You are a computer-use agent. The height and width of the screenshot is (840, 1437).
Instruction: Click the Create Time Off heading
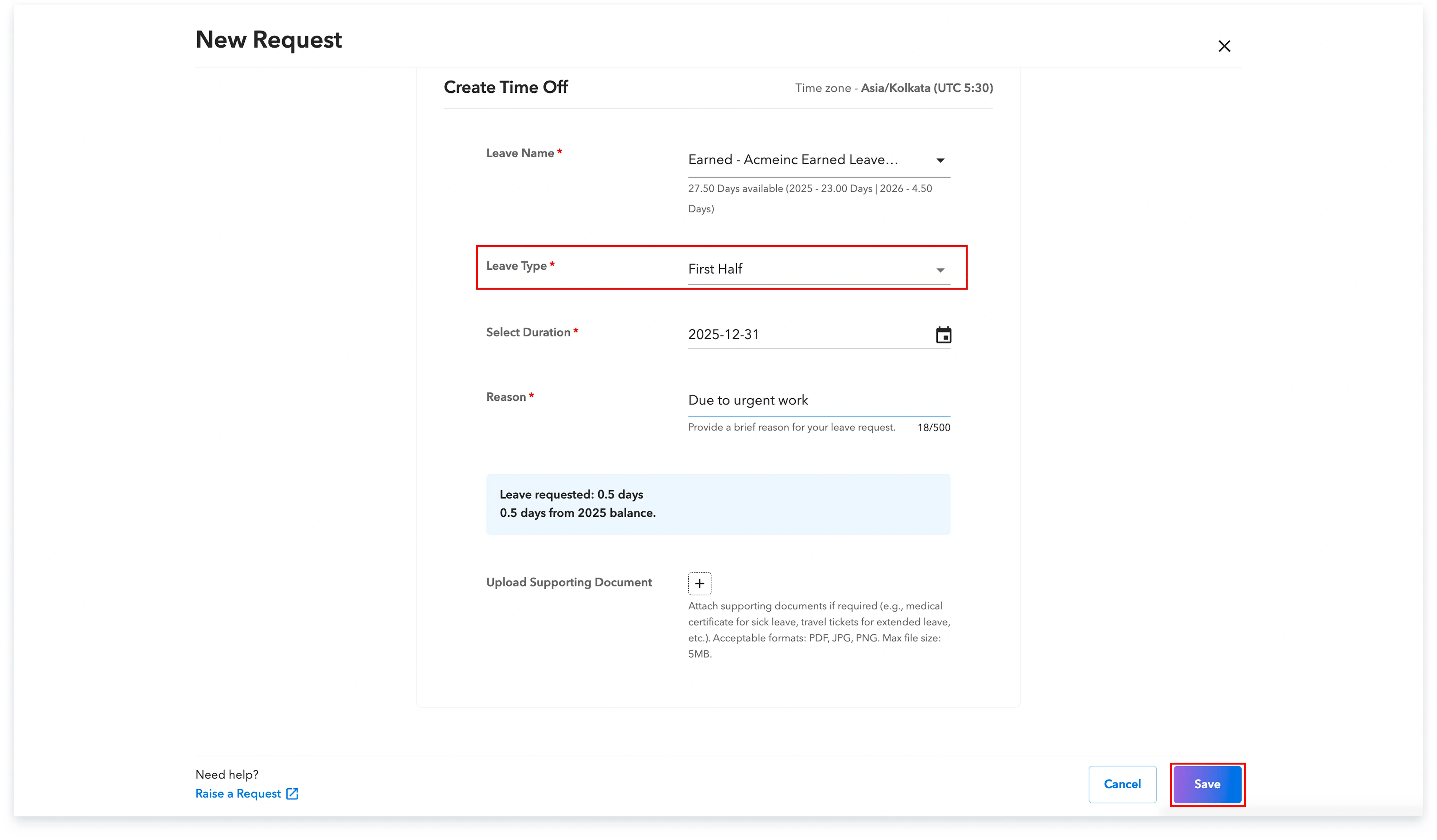(505, 87)
